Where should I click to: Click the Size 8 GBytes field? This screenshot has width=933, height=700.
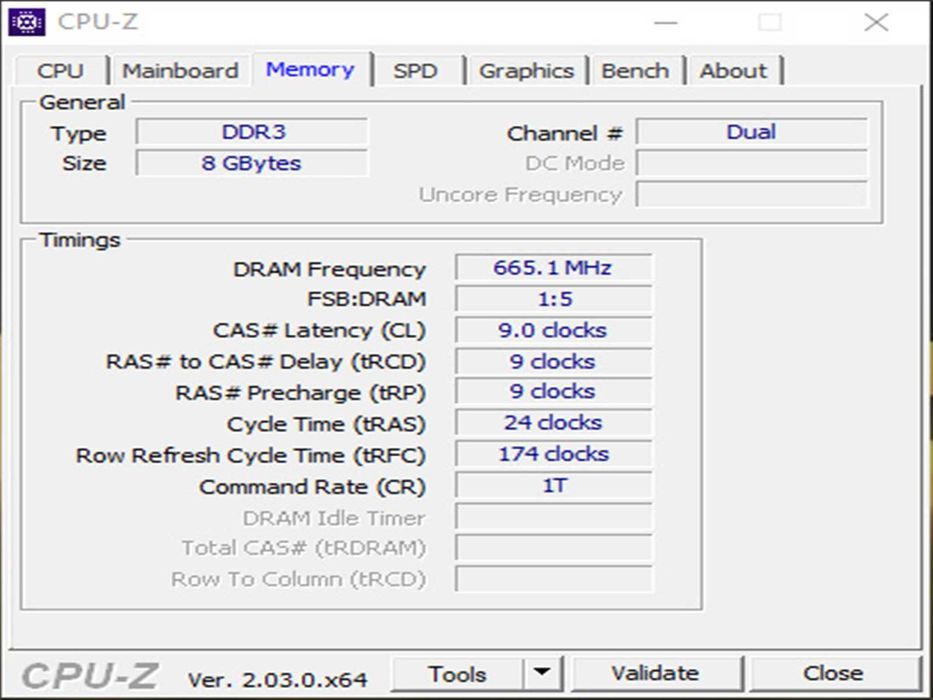(252, 162)
